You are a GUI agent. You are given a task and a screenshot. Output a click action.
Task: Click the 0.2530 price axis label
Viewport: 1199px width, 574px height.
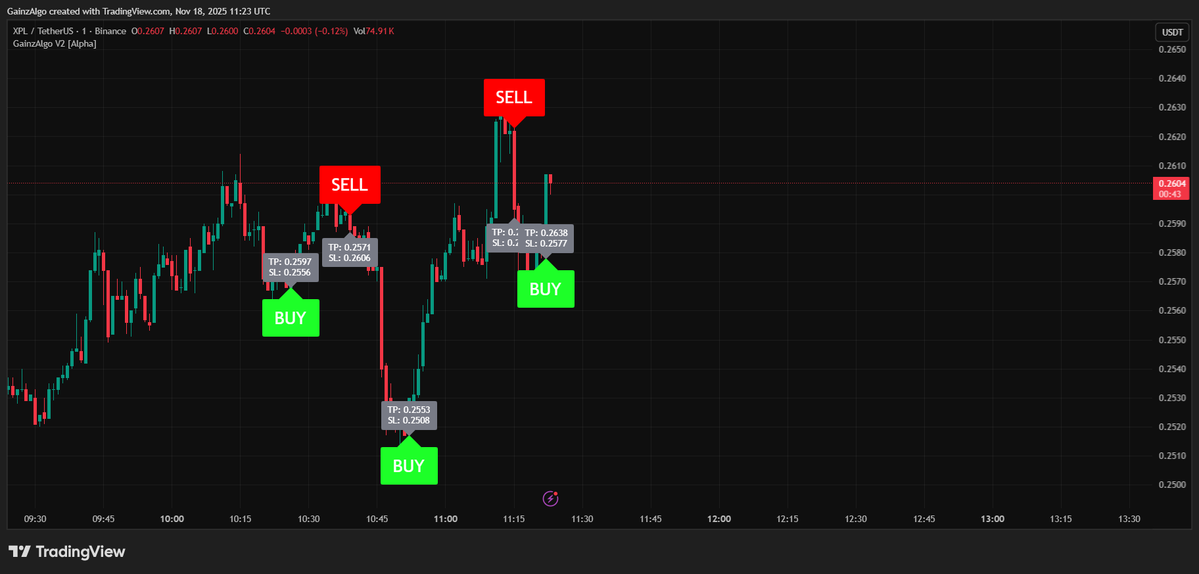(x=1171, y=398)
